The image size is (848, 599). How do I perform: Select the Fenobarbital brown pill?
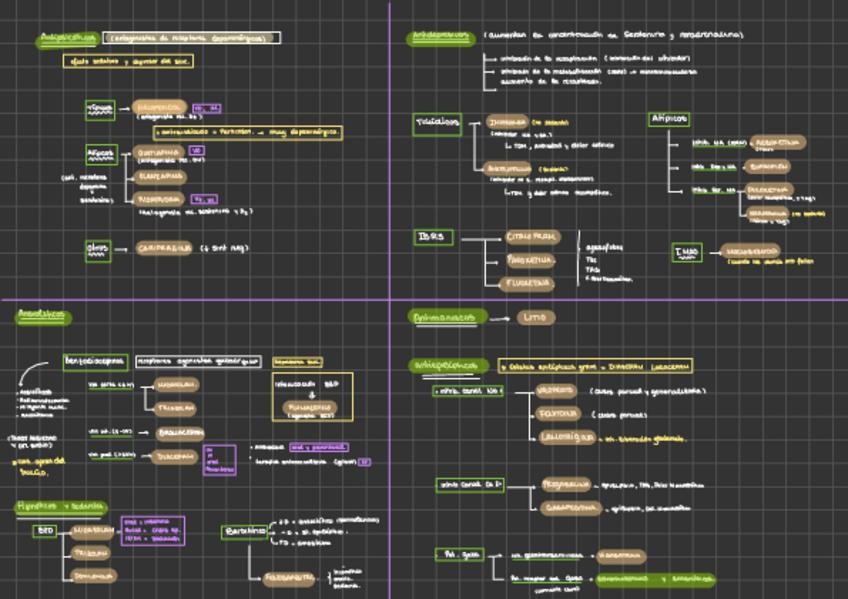[x=291, y=578]
